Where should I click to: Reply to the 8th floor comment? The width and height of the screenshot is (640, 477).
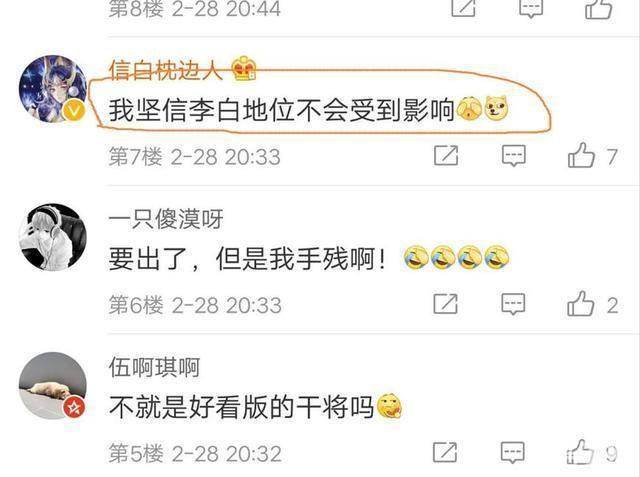[x=531, y=7]
